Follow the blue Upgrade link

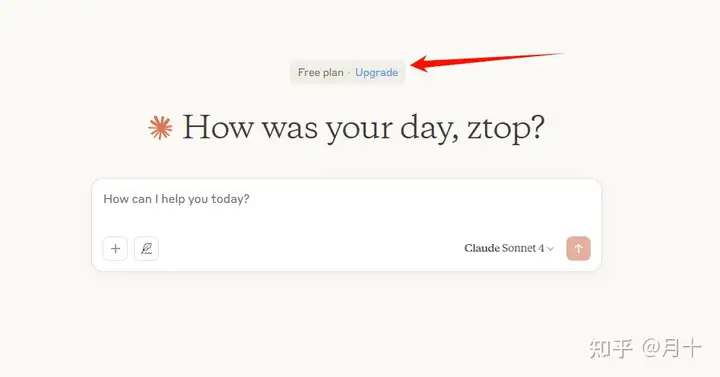[377, 73]
